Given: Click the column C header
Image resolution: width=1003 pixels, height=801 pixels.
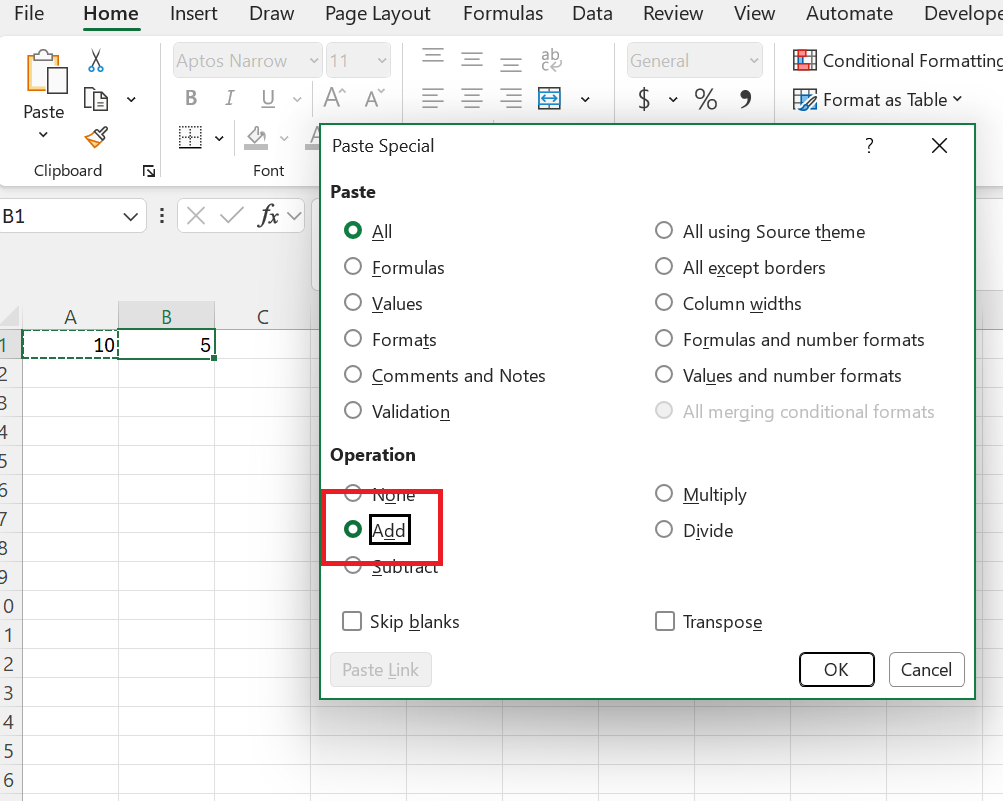Looking at the screenshot, I should (x=262, y=316).
